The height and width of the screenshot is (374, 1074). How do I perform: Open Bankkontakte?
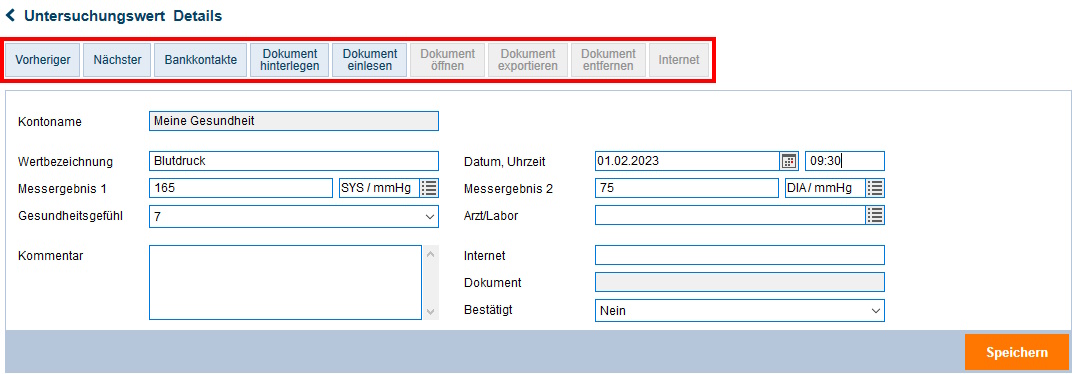[201, 60]
